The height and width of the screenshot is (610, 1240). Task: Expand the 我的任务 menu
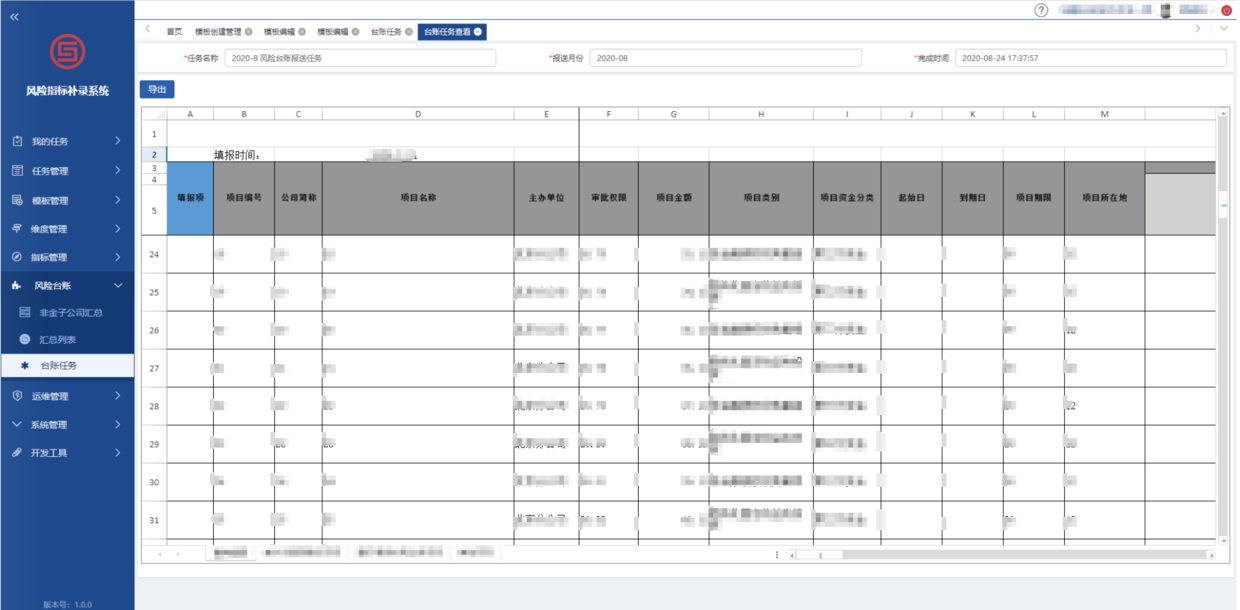click(118, 141)
